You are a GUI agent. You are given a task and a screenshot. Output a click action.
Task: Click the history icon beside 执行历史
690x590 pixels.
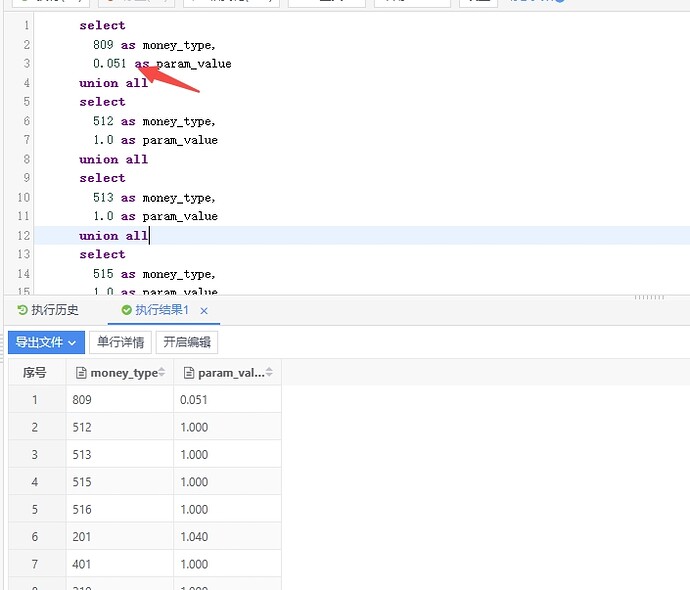pyautogui.click(x=22, y=310)
